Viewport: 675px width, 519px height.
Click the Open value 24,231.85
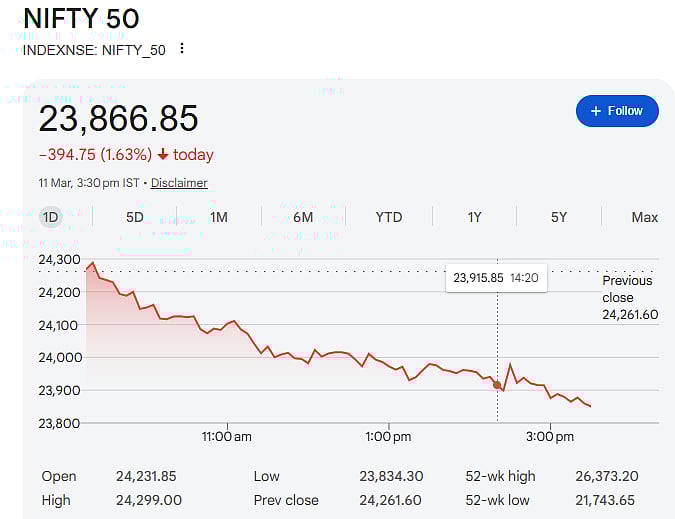pos(148,476)
